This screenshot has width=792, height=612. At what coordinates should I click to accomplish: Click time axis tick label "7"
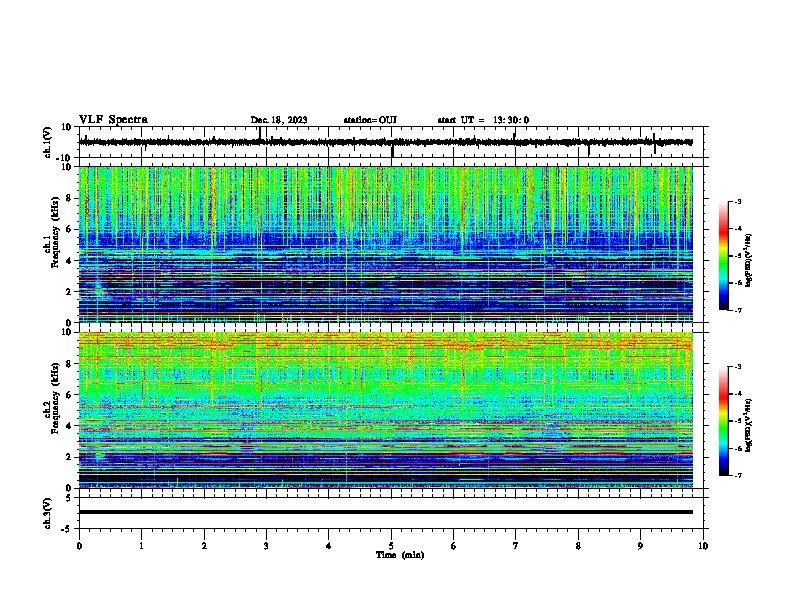(516, 546)
